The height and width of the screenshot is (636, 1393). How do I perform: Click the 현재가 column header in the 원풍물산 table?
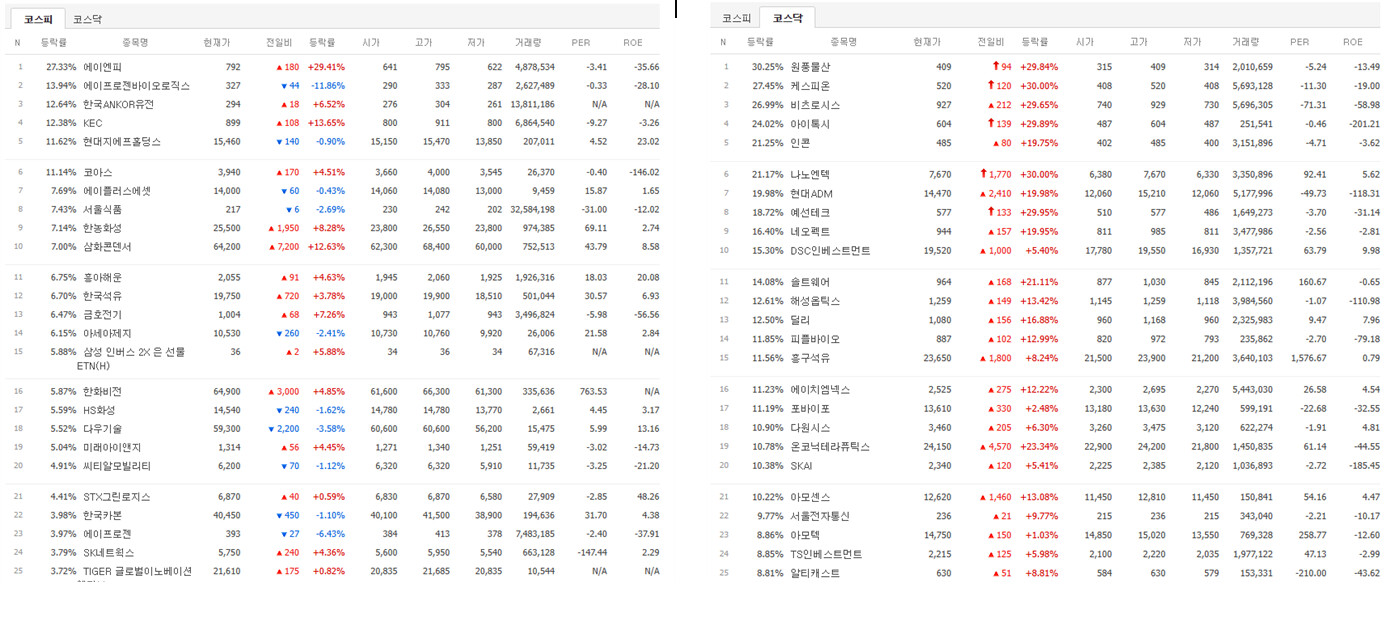(x=927, y=42)
